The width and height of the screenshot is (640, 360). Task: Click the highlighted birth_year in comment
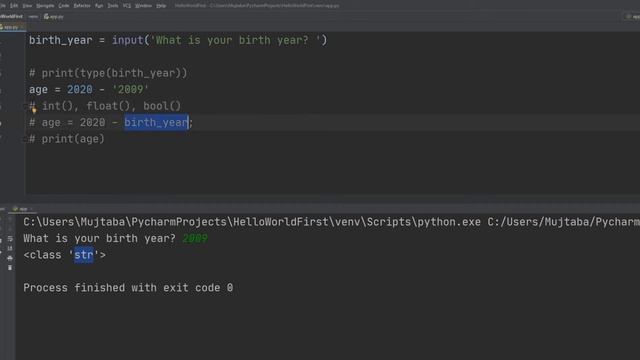[156, 122]
